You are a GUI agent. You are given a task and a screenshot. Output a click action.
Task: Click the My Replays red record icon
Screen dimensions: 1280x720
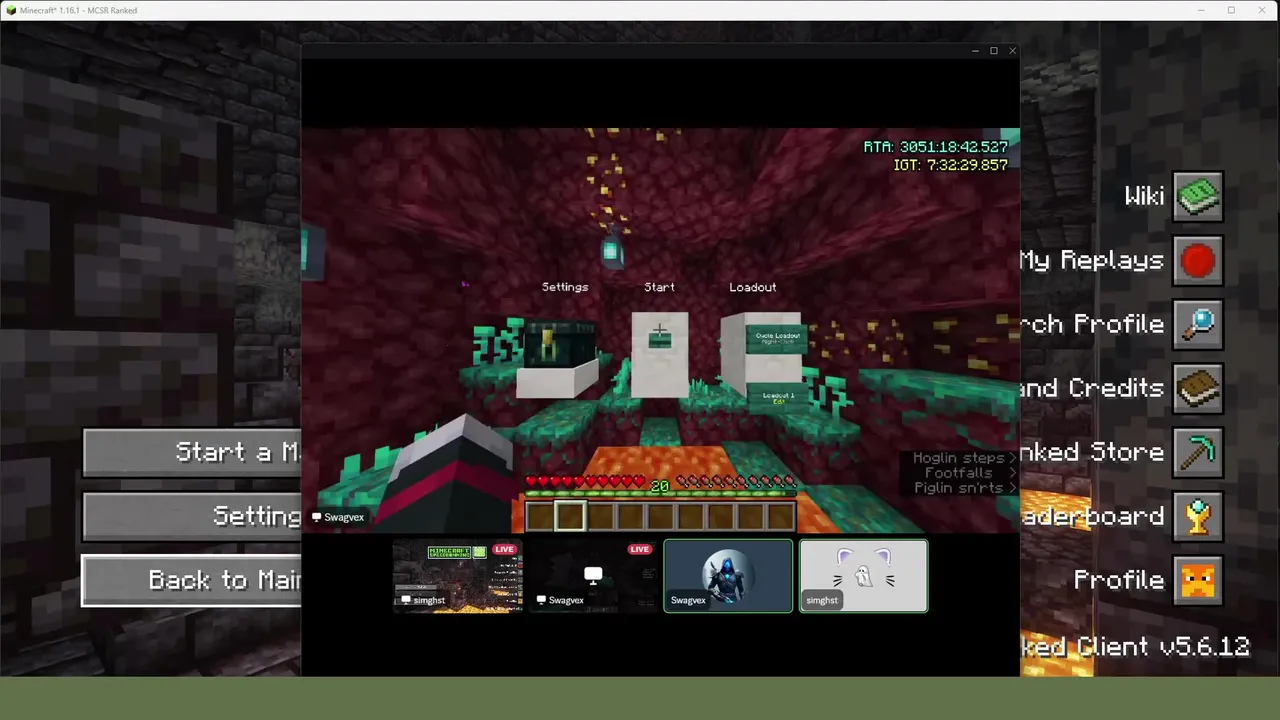click(1198, 260)
